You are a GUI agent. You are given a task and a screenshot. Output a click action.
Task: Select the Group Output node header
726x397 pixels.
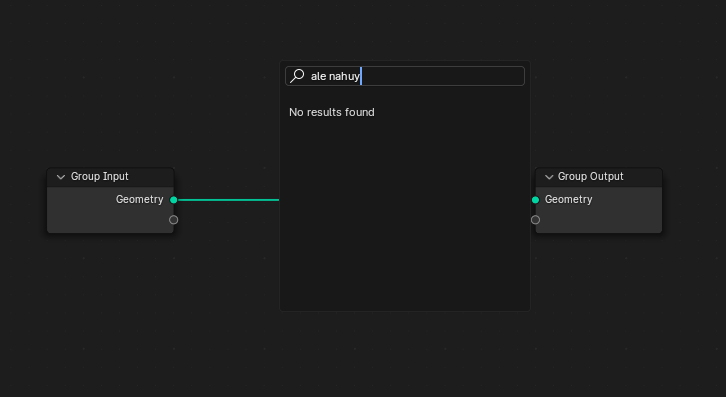click(599, 177)
